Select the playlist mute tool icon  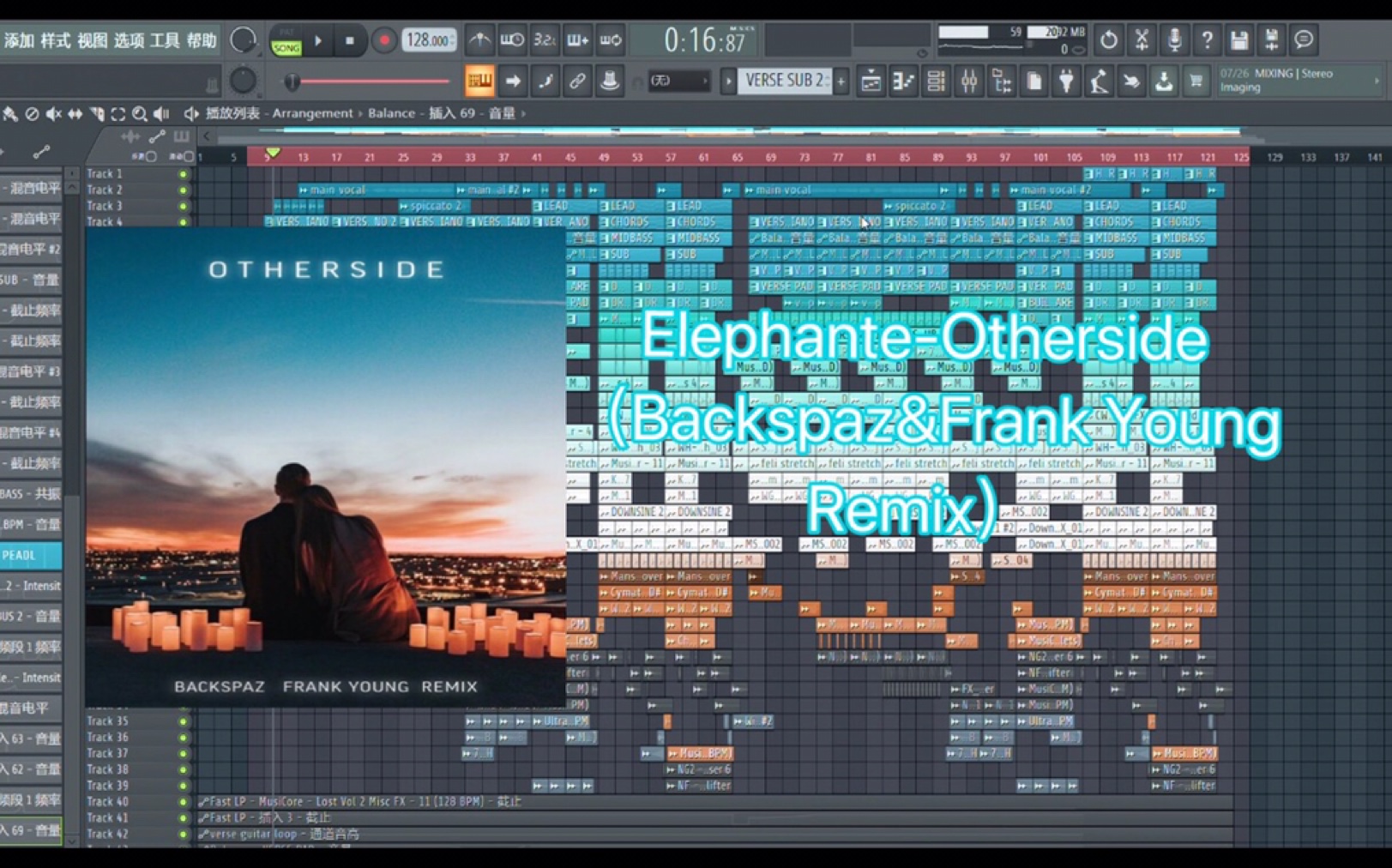(53, 113)
